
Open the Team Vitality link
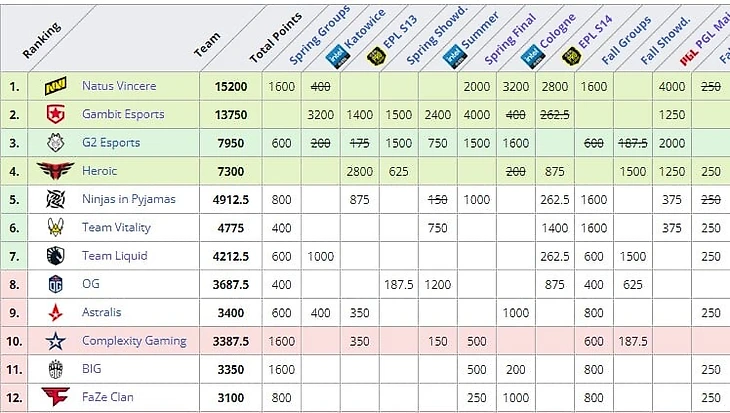(x=116, y=228)
